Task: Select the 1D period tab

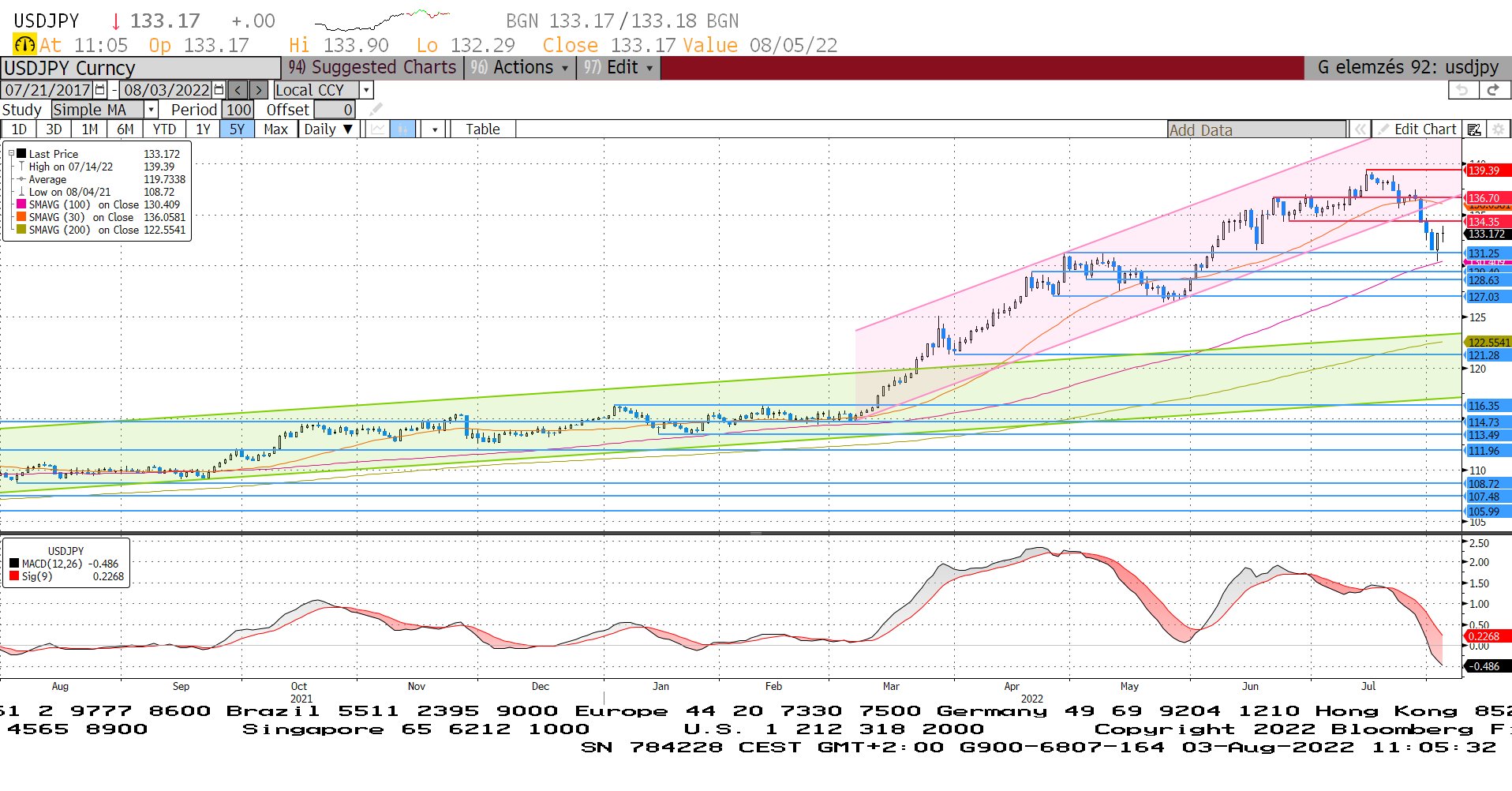Action: pos(19,129)
